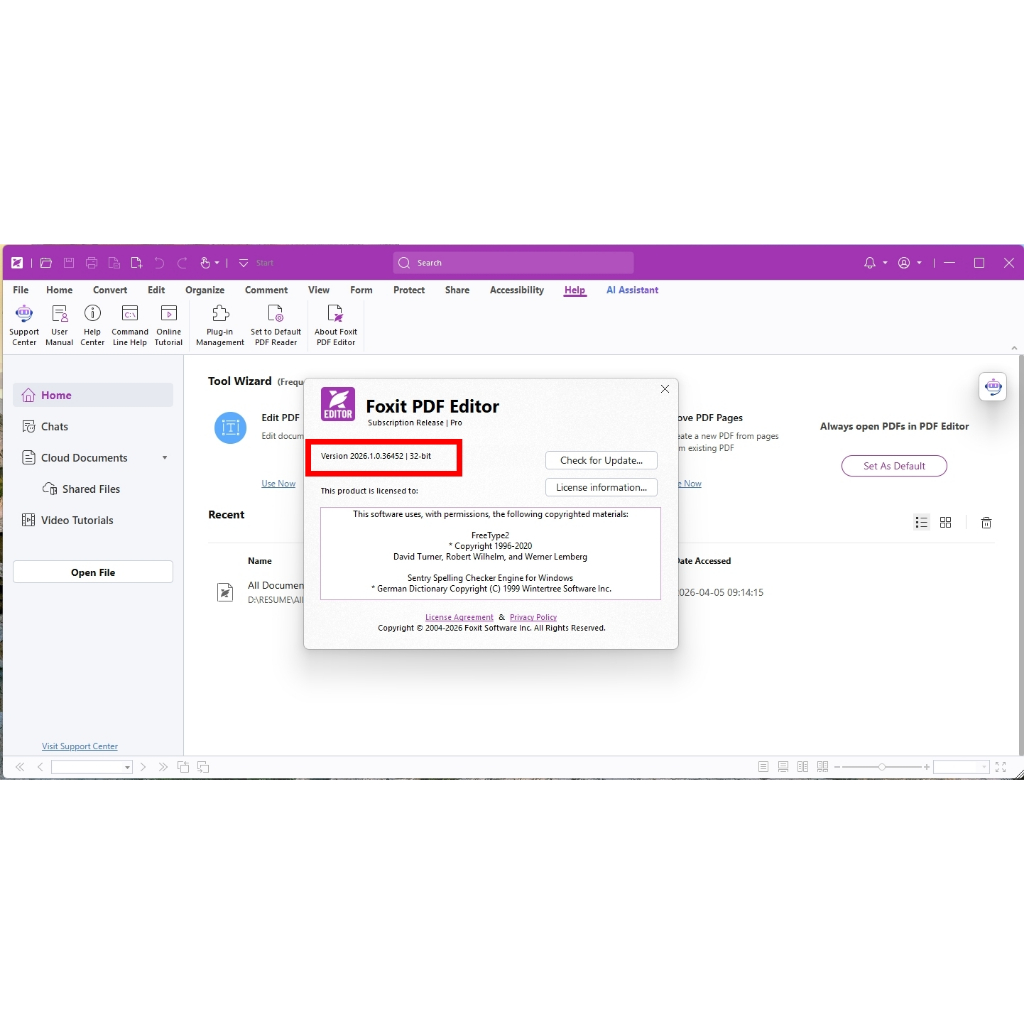Launch the Online Tutorial
Screen dimensions: 1024x1024
point(168,325)
